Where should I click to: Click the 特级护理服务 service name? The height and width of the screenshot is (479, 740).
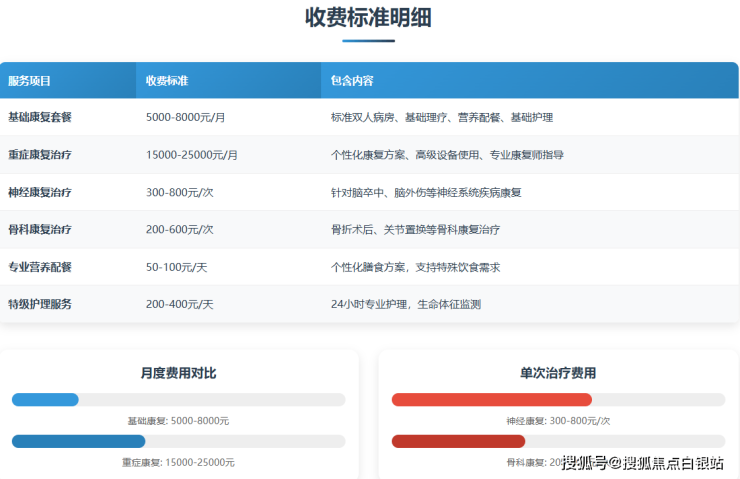point(40,304)
